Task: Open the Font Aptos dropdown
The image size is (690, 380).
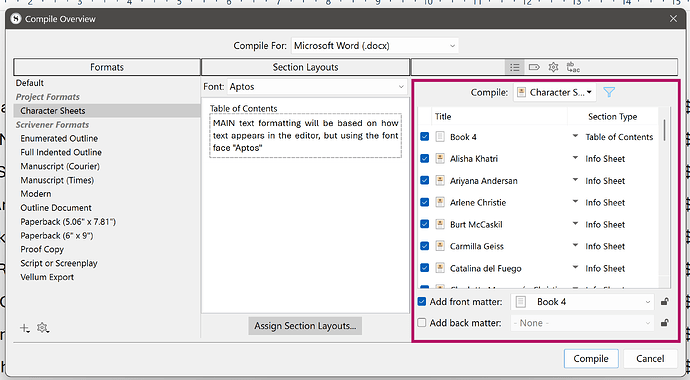Action: [x=317, y=87]
